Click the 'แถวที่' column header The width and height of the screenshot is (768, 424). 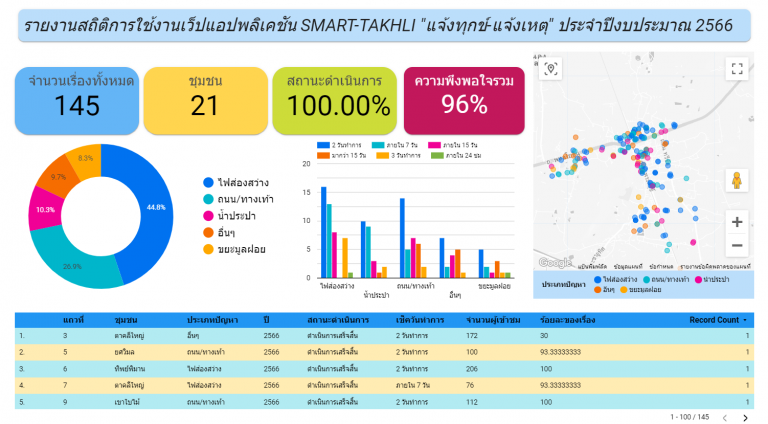[73, 320]
